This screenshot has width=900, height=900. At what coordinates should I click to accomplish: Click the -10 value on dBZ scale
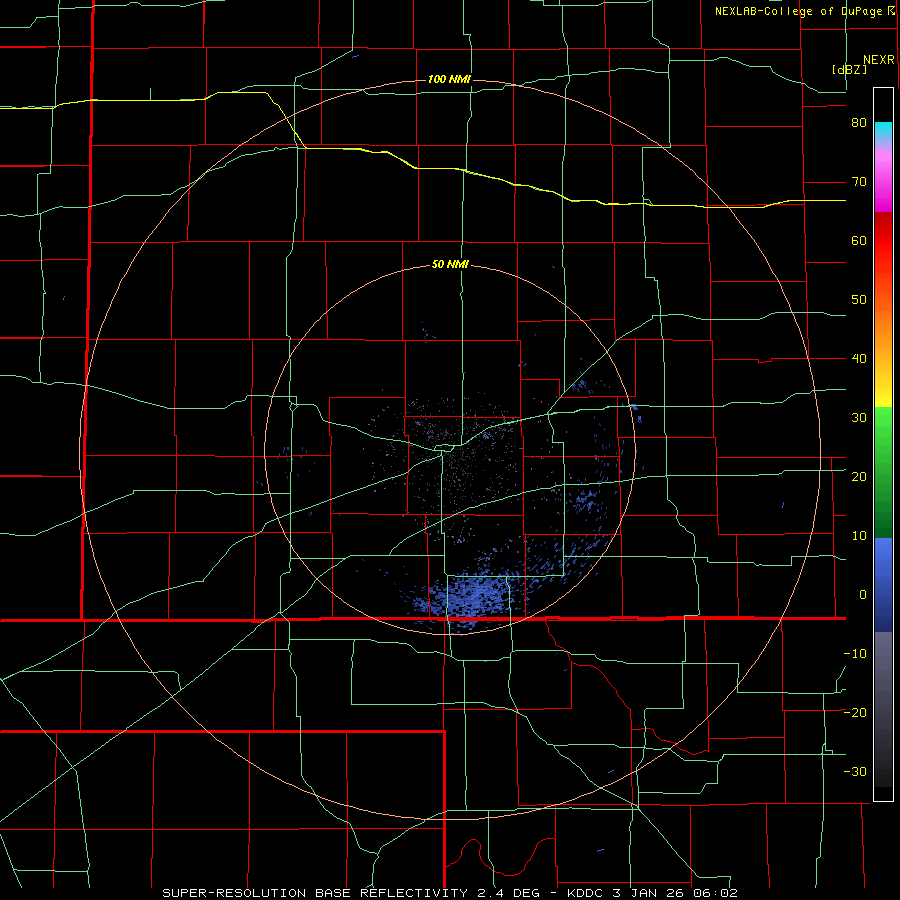pos(855,654)
